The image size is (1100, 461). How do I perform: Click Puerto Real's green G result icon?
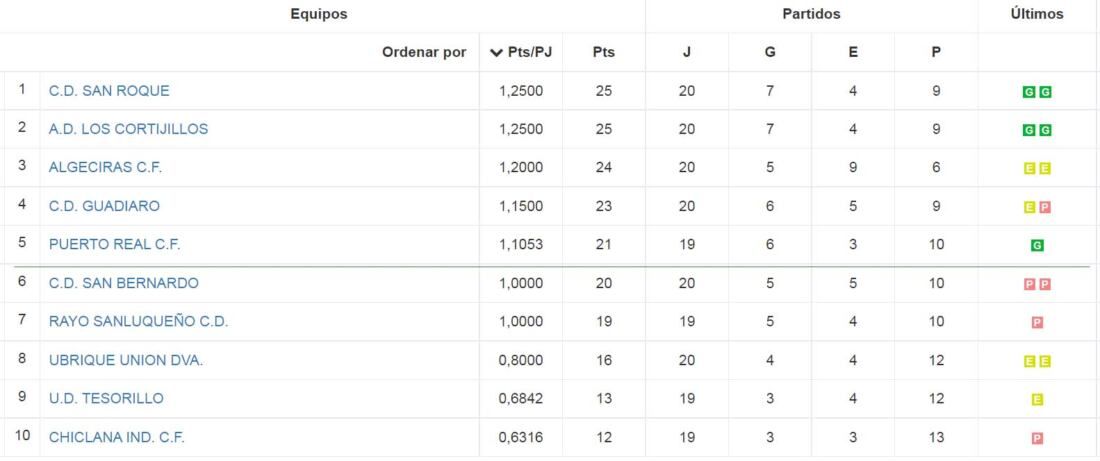pyautogui.click(x=1037, y=246)
